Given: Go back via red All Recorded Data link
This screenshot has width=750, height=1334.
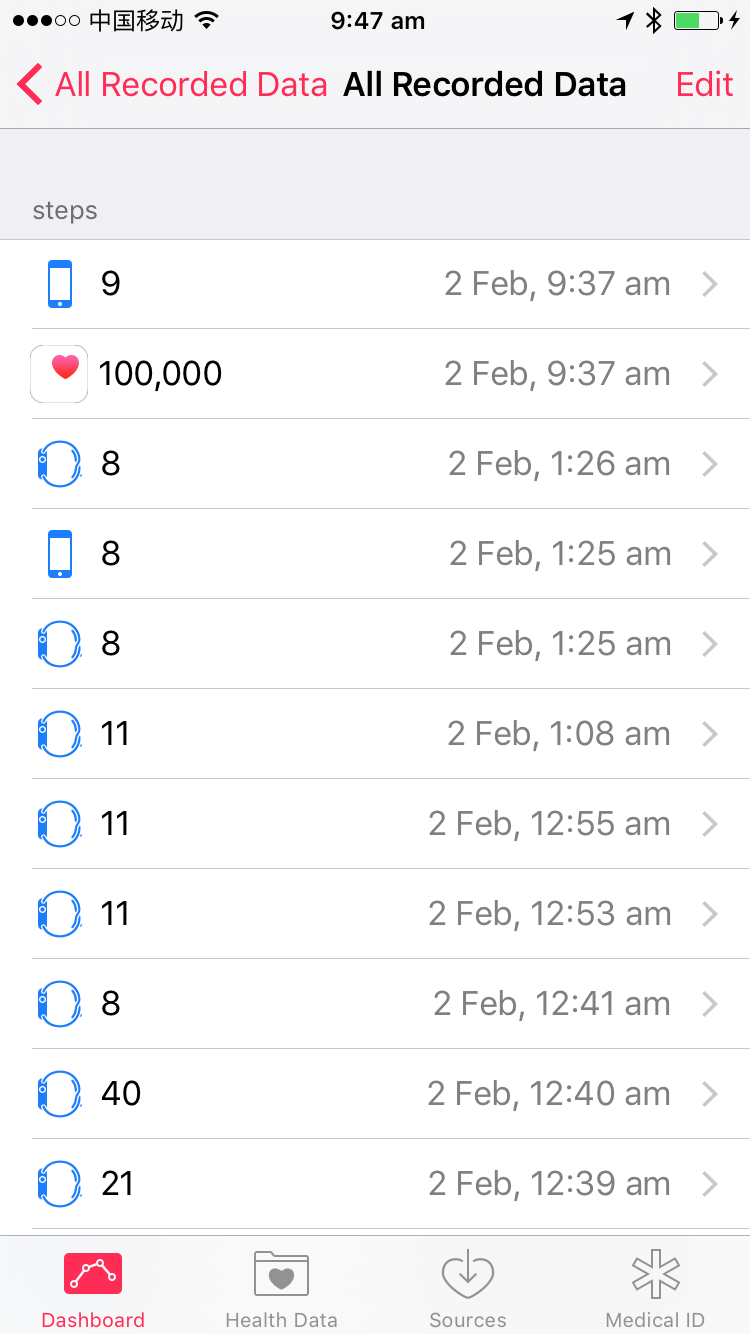Looking at the screenshot, I should 190,85.
